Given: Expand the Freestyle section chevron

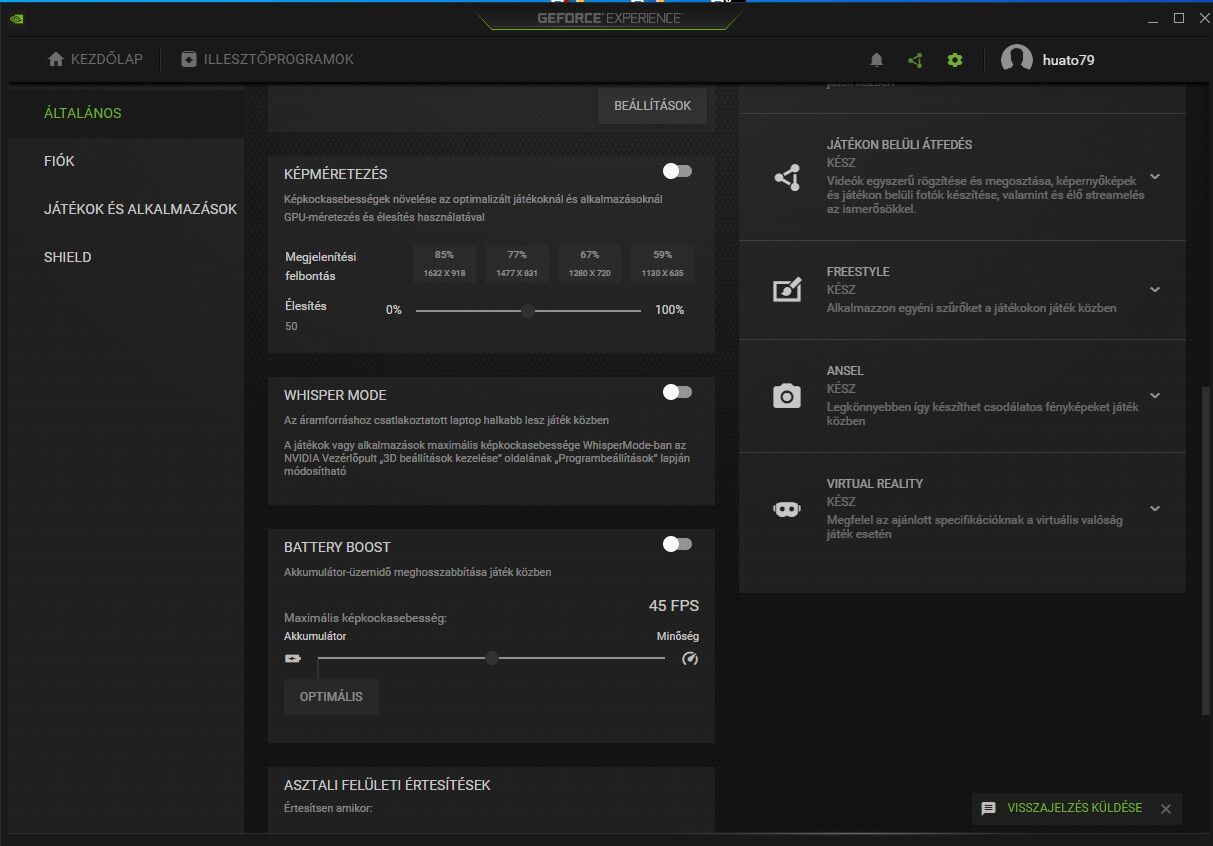Looking at the screenshot, I should [x=1155, y=290].
